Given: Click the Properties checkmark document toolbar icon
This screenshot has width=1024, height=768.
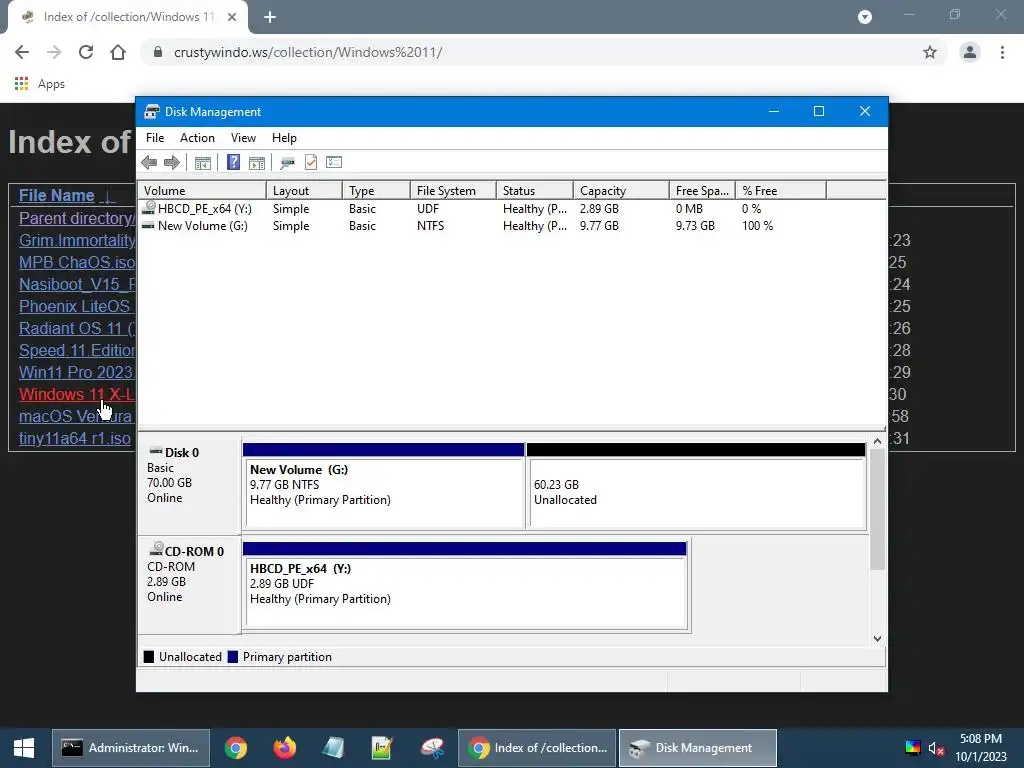Looking at the screenshot, I should coord(311,162).
